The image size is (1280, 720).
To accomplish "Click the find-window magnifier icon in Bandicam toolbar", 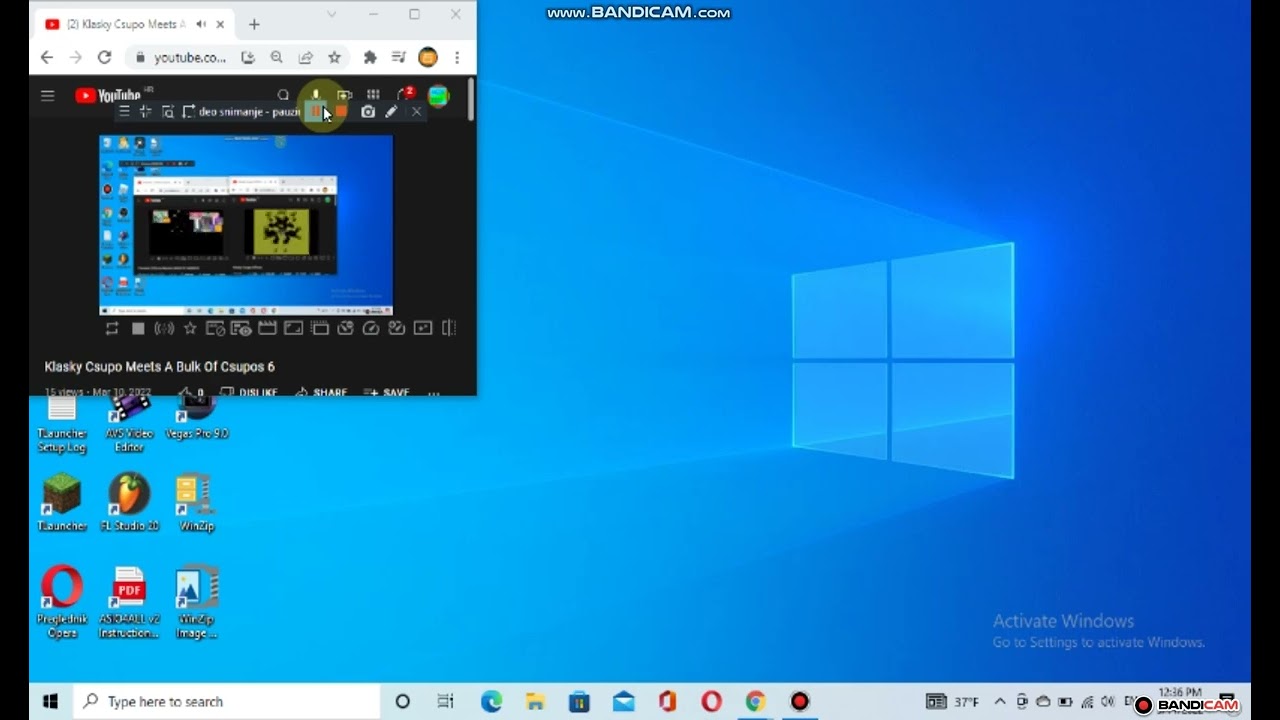I will 168,112.
